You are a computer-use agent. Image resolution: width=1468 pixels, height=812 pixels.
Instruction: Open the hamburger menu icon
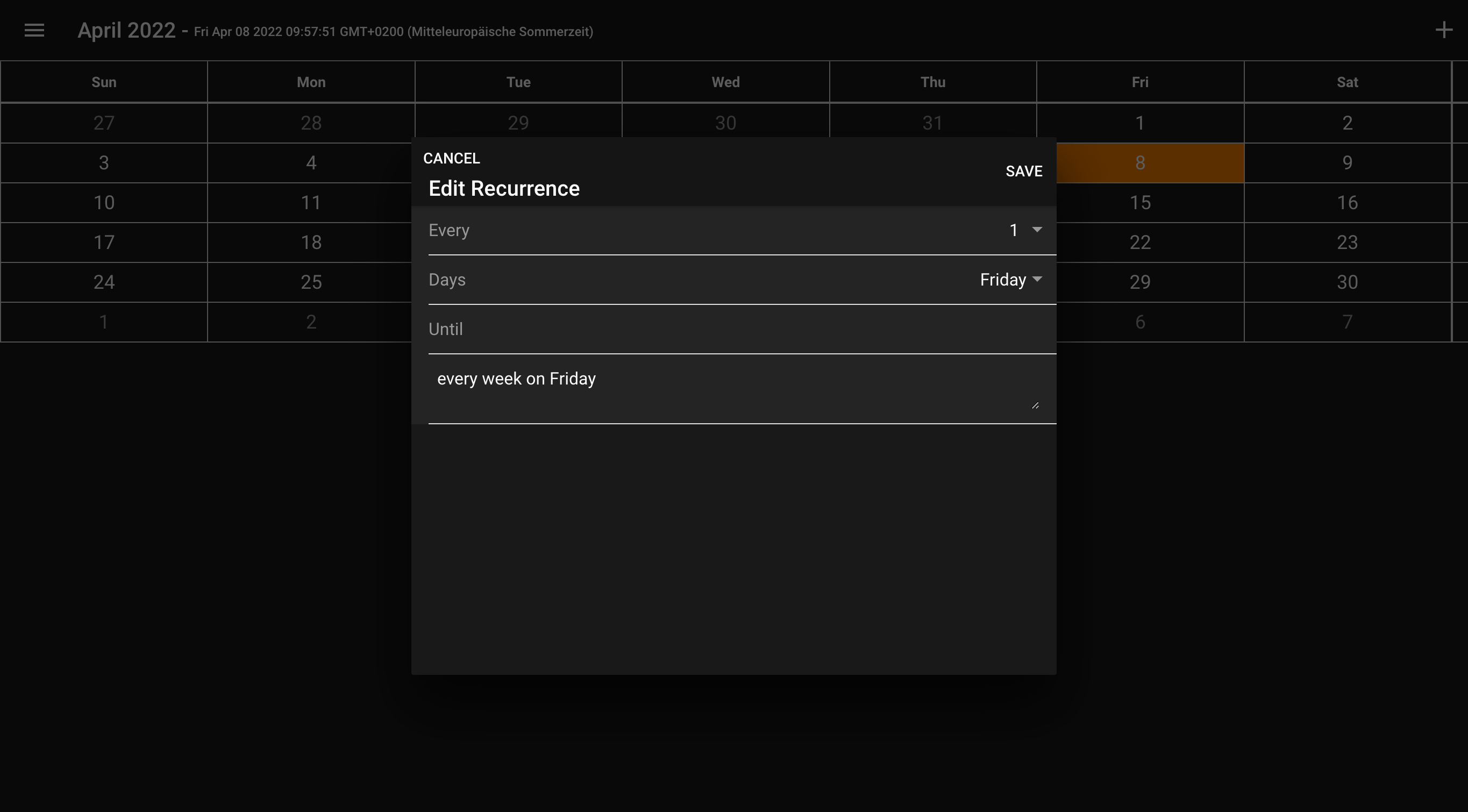pos(34,30)
